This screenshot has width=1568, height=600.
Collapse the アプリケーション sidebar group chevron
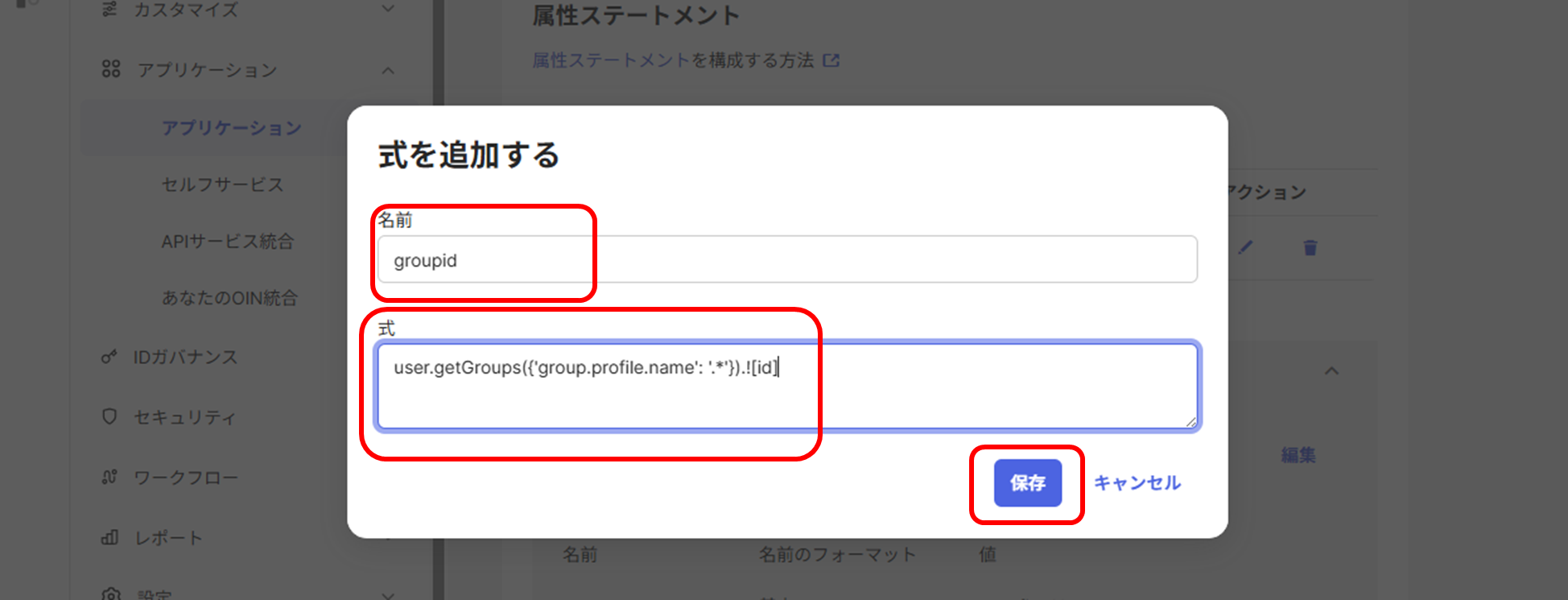pos(388,70)
